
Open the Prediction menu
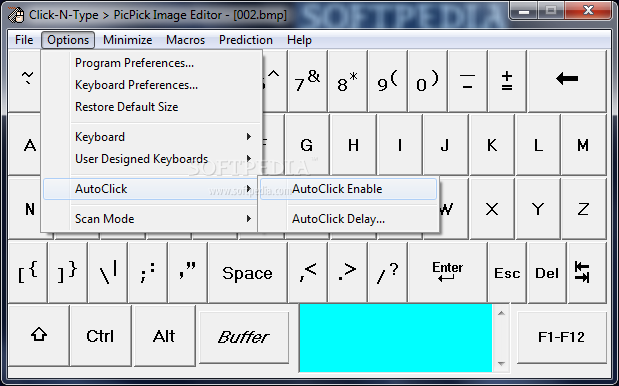[246, 40]
